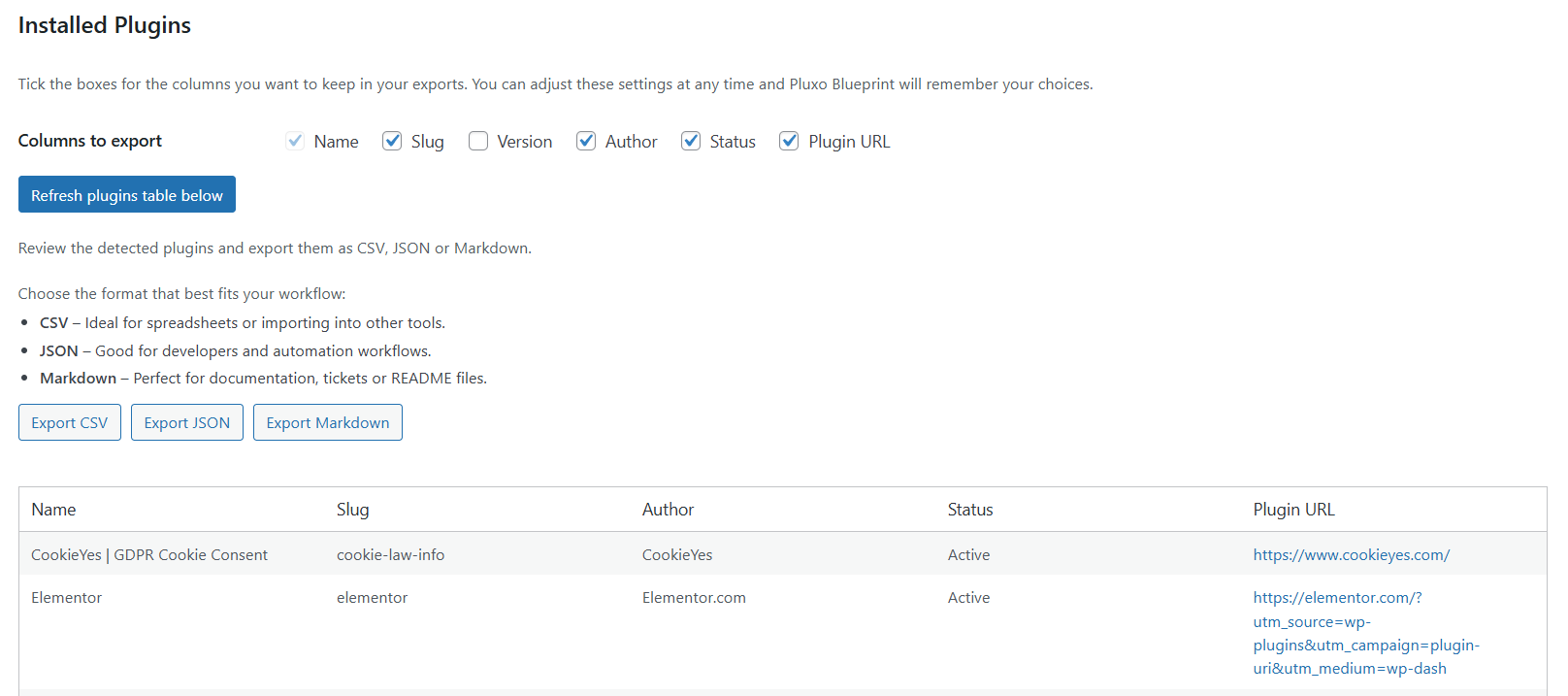The image size is (1568, 696).
Task: Select the Author table column header
Action: click(x=668, y=510)
